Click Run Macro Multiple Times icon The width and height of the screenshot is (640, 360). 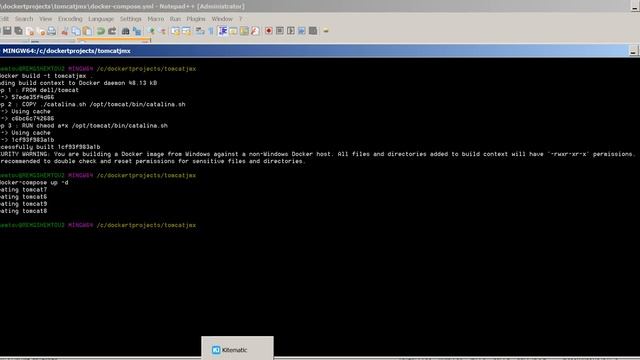click(x=302, y=31)
